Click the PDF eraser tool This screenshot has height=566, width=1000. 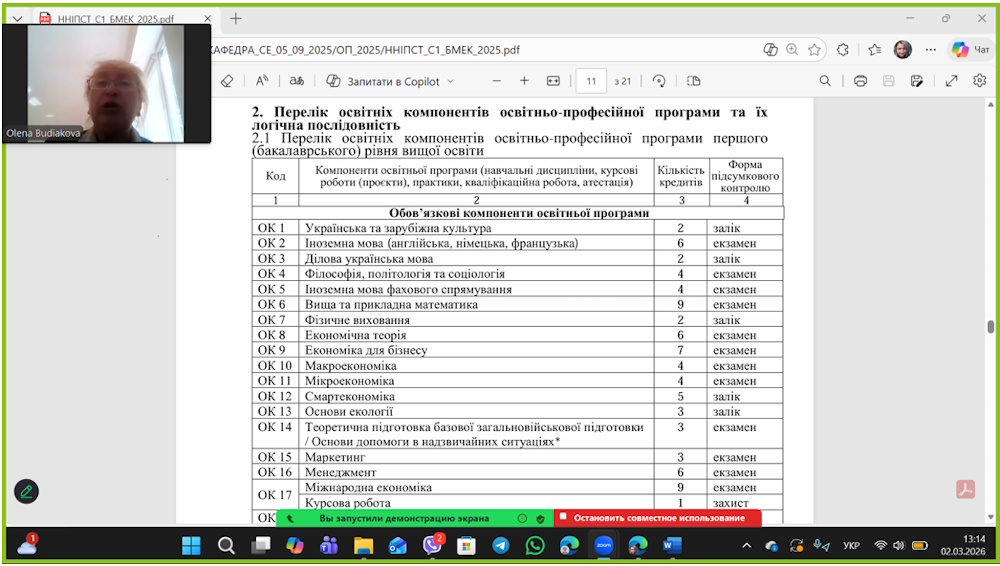[x=227, y=81]
